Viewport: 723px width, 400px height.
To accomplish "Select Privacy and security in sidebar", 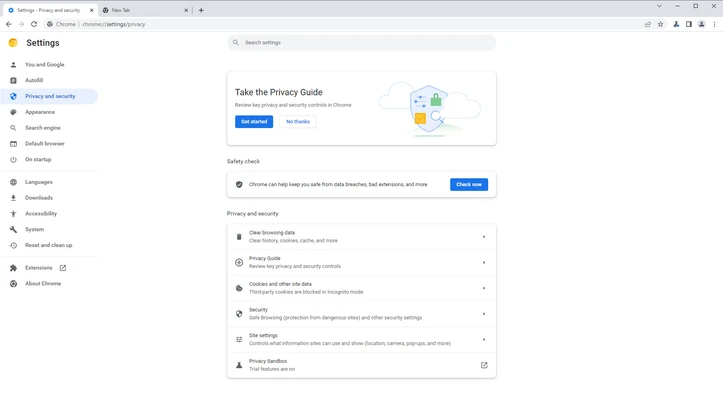I will (49, 96).
